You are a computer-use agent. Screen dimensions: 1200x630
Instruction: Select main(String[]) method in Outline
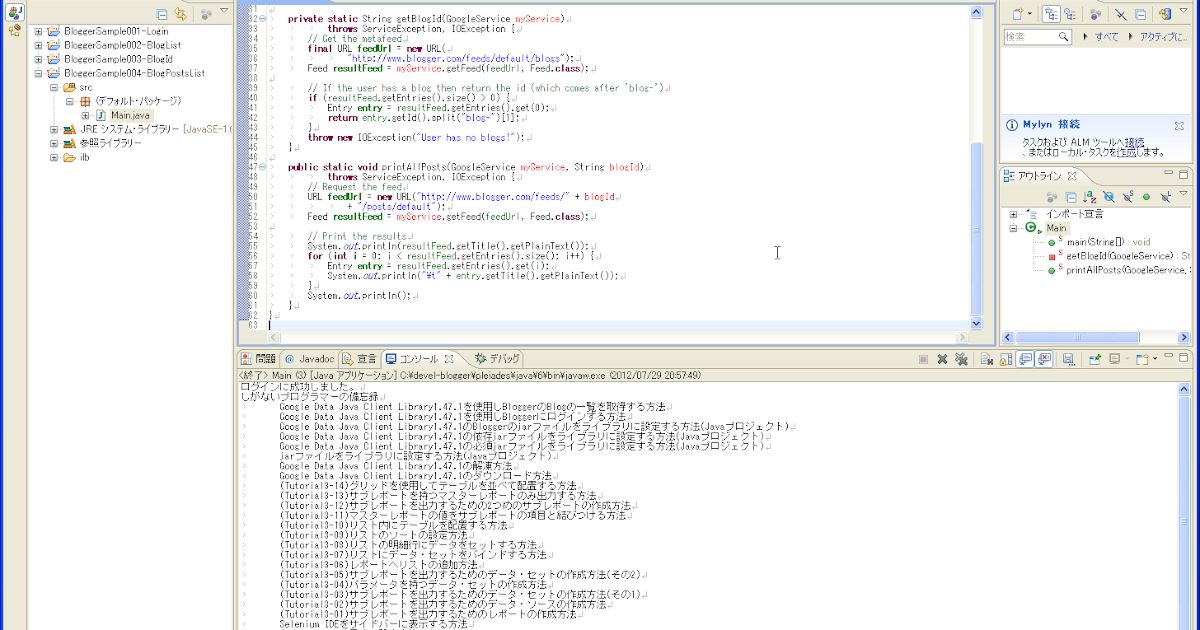1109,242
